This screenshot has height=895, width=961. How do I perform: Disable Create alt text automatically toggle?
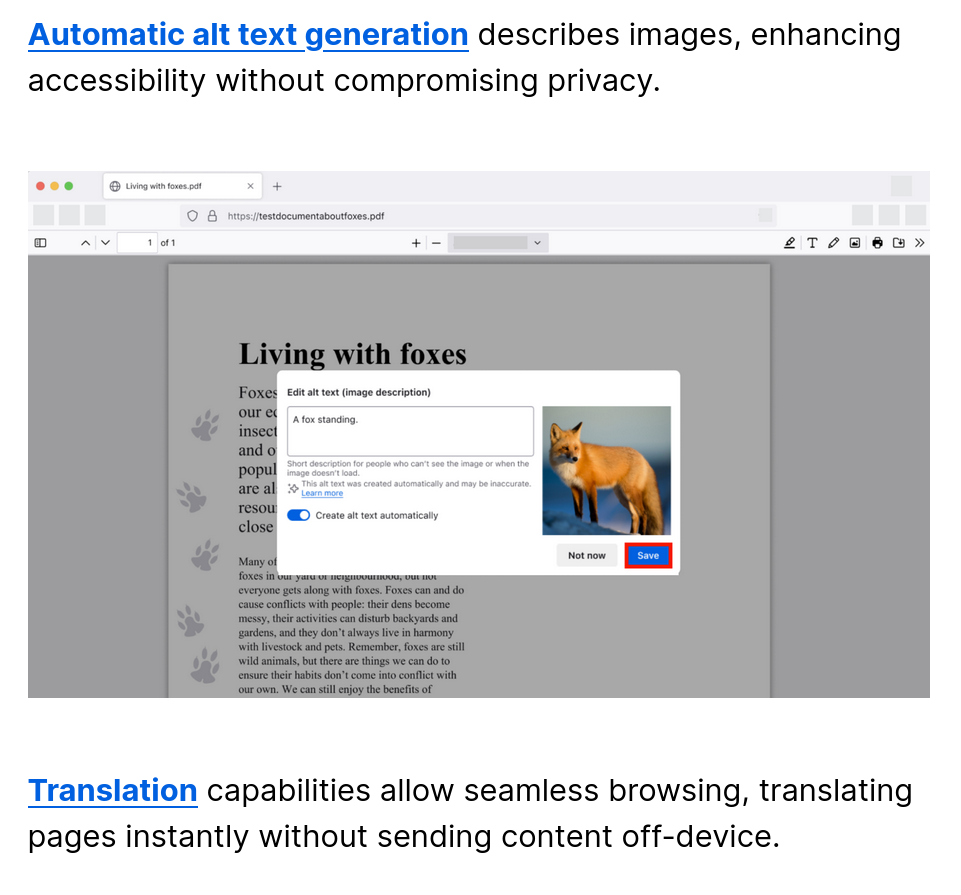(298, 516)
